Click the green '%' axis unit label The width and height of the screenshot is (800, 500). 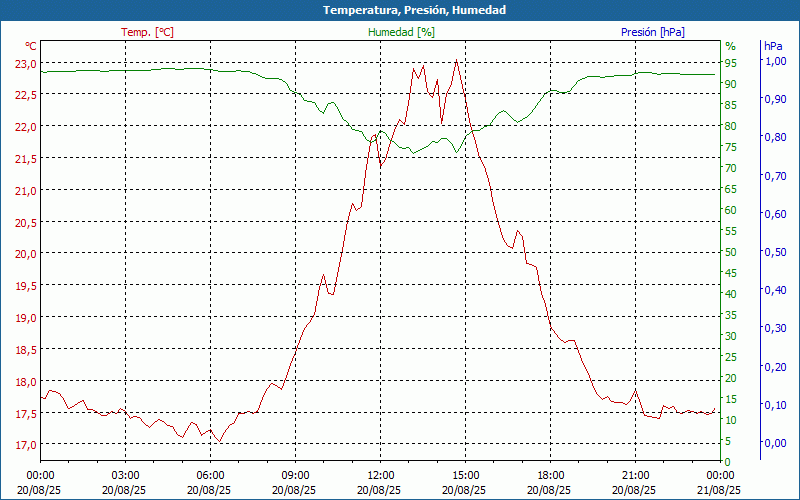(731, 46)
